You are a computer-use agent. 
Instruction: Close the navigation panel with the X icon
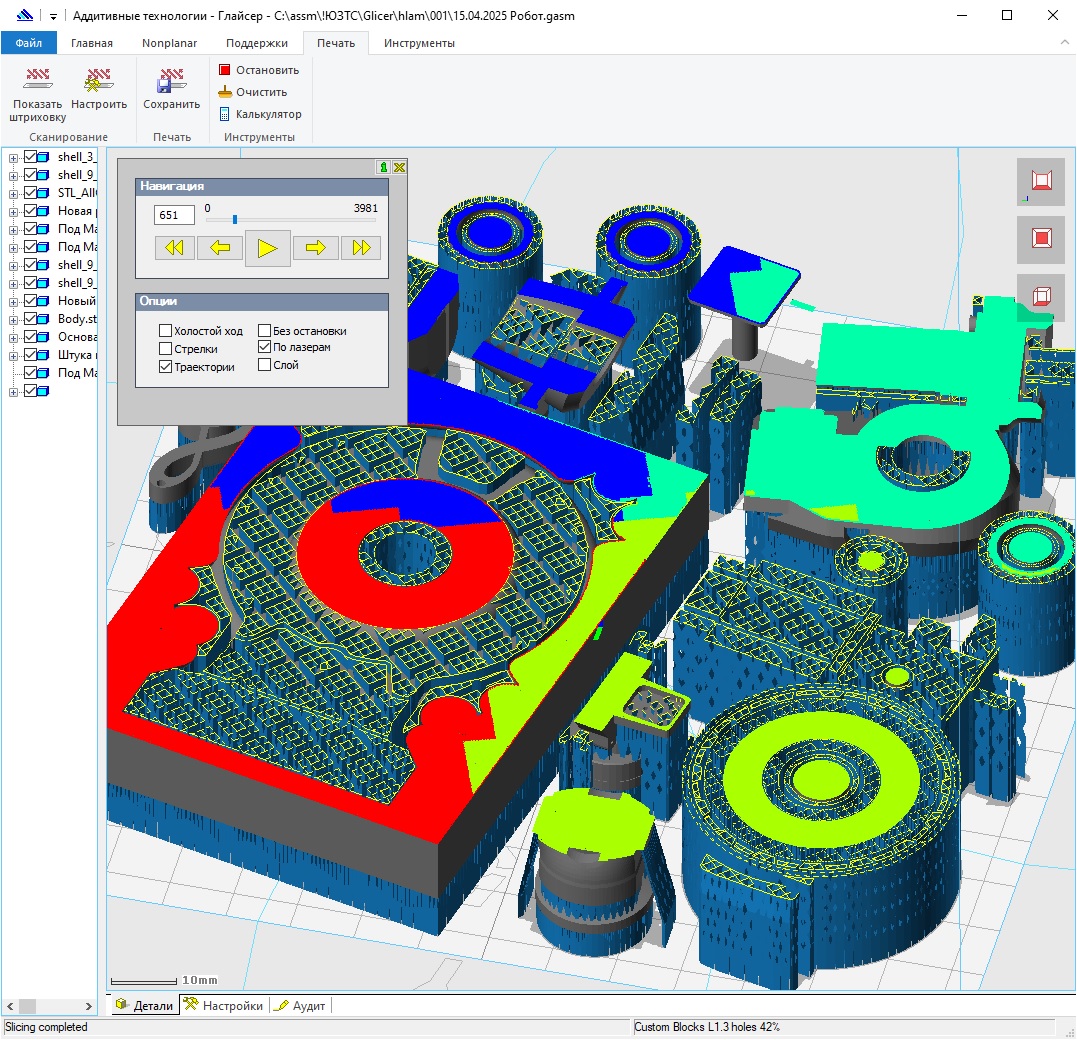point(399,167)
